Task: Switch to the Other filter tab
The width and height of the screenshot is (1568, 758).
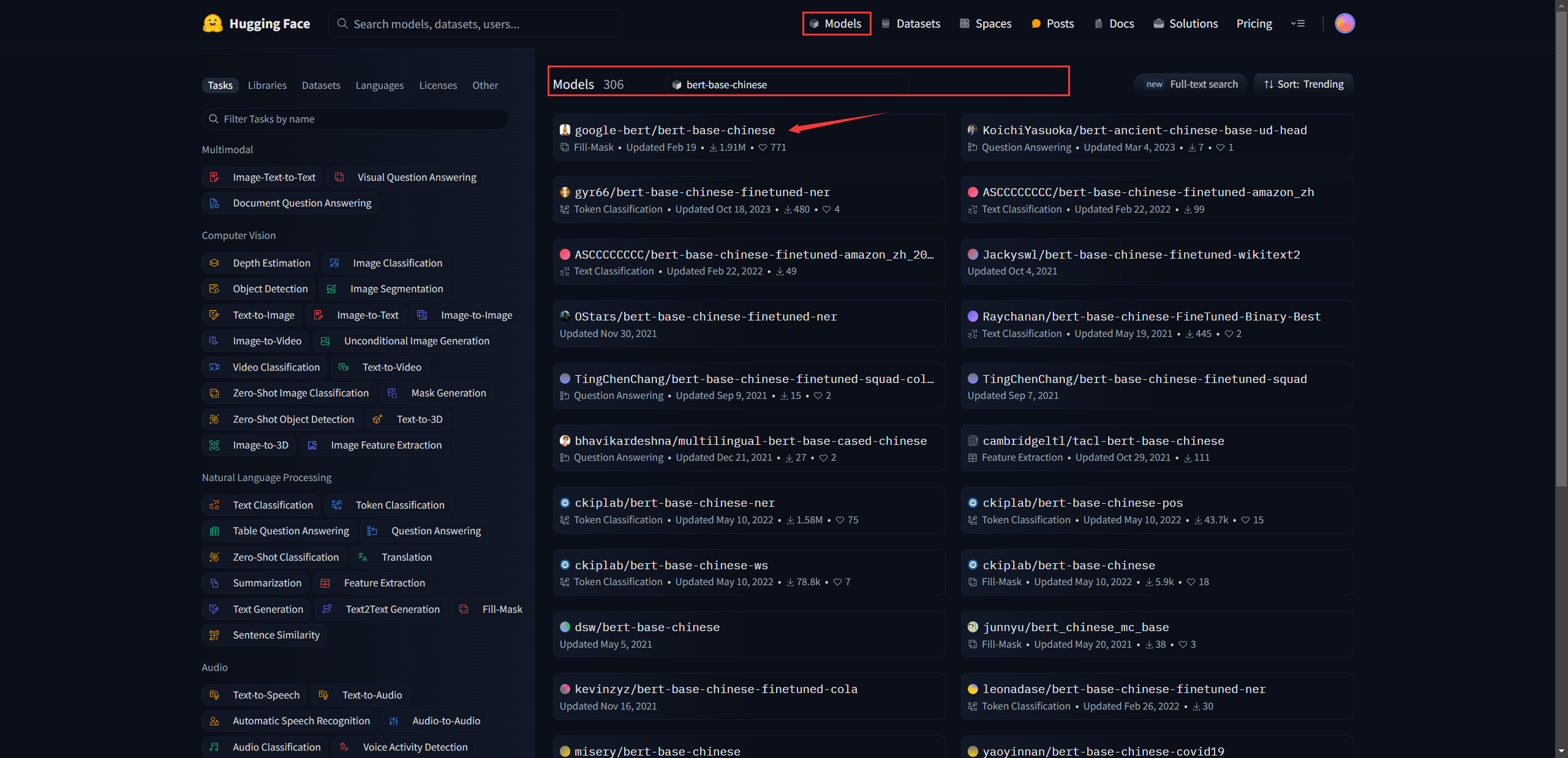Action: 485,85
